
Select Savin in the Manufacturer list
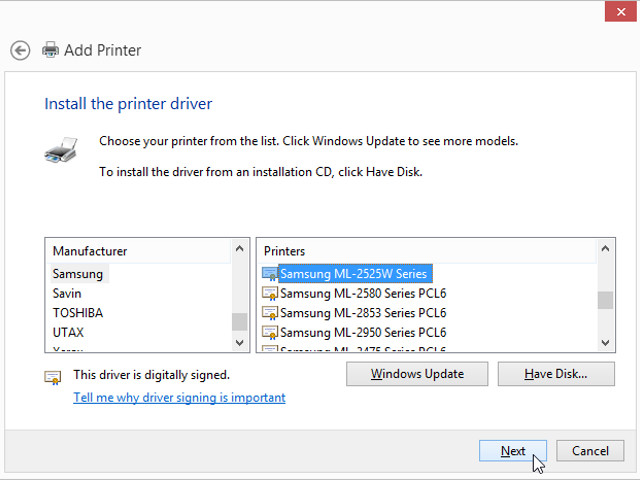pos(67,293)
